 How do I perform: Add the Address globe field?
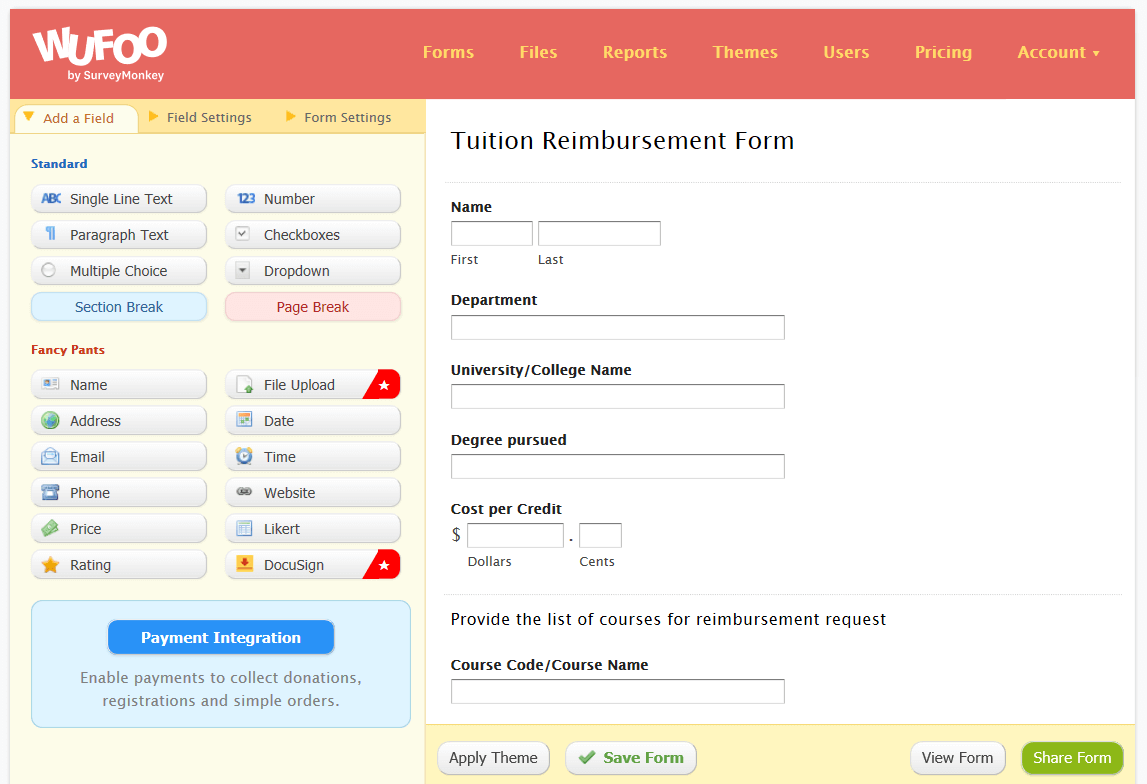pyautogui.click(x=118, y=421)
